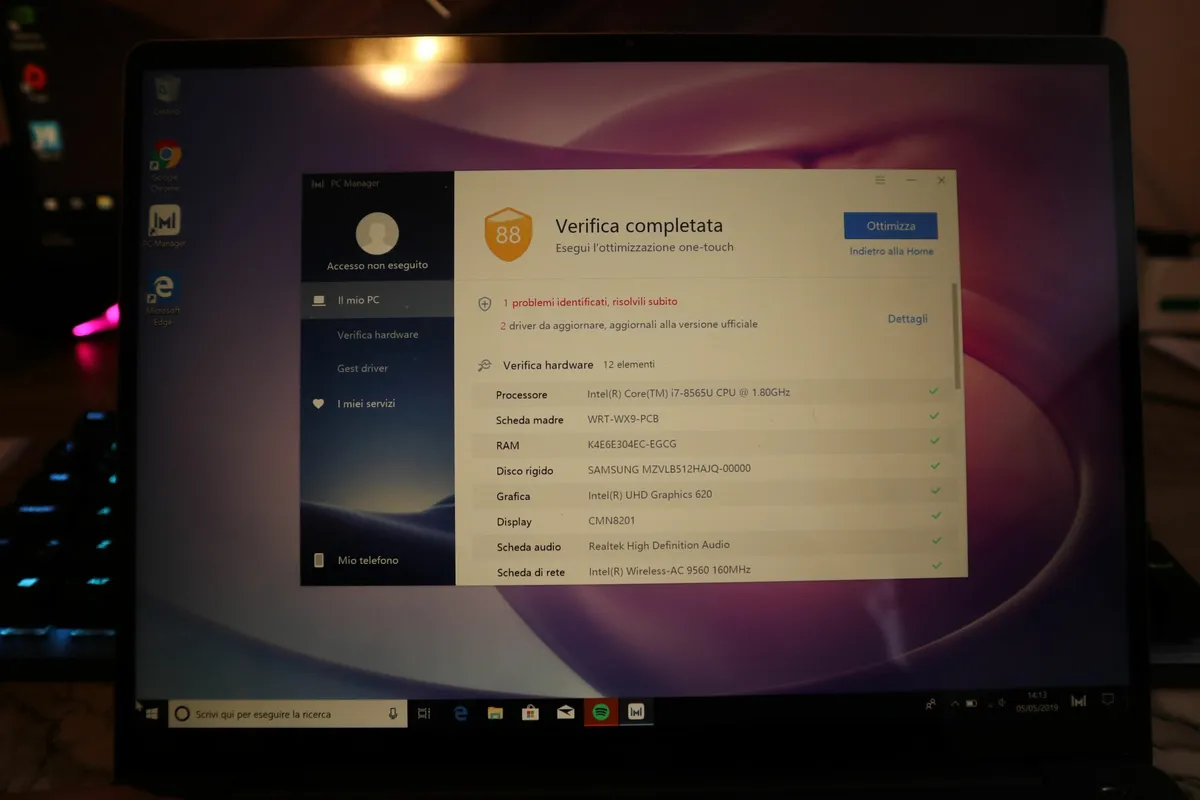Viewport: 1200px width, 800px height.
Task: Click the PC Manager desktop shortcut
Action: coord(164,228)
